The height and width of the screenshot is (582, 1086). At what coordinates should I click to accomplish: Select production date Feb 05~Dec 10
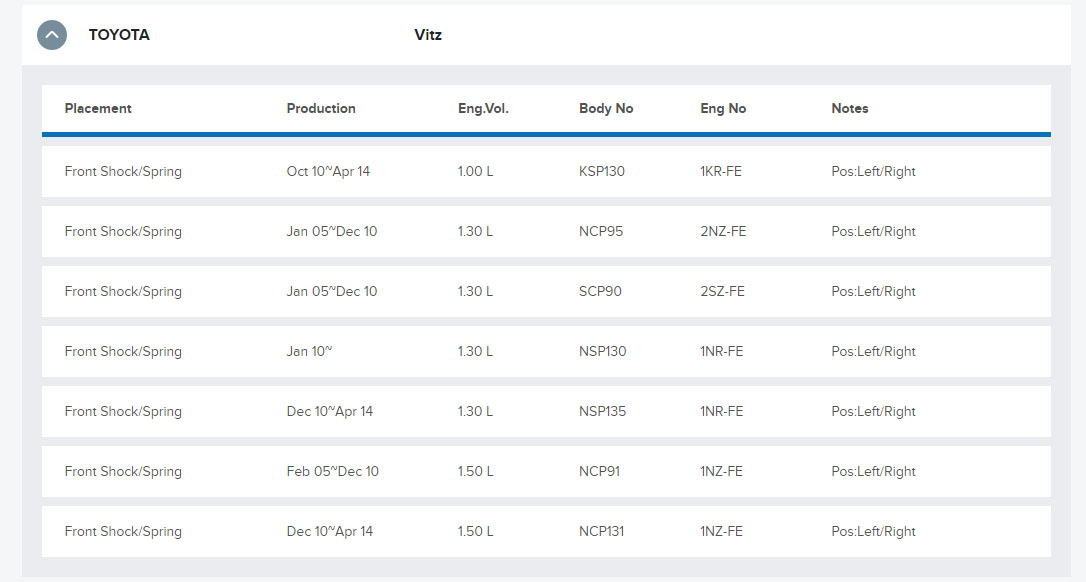click(332, 472)
